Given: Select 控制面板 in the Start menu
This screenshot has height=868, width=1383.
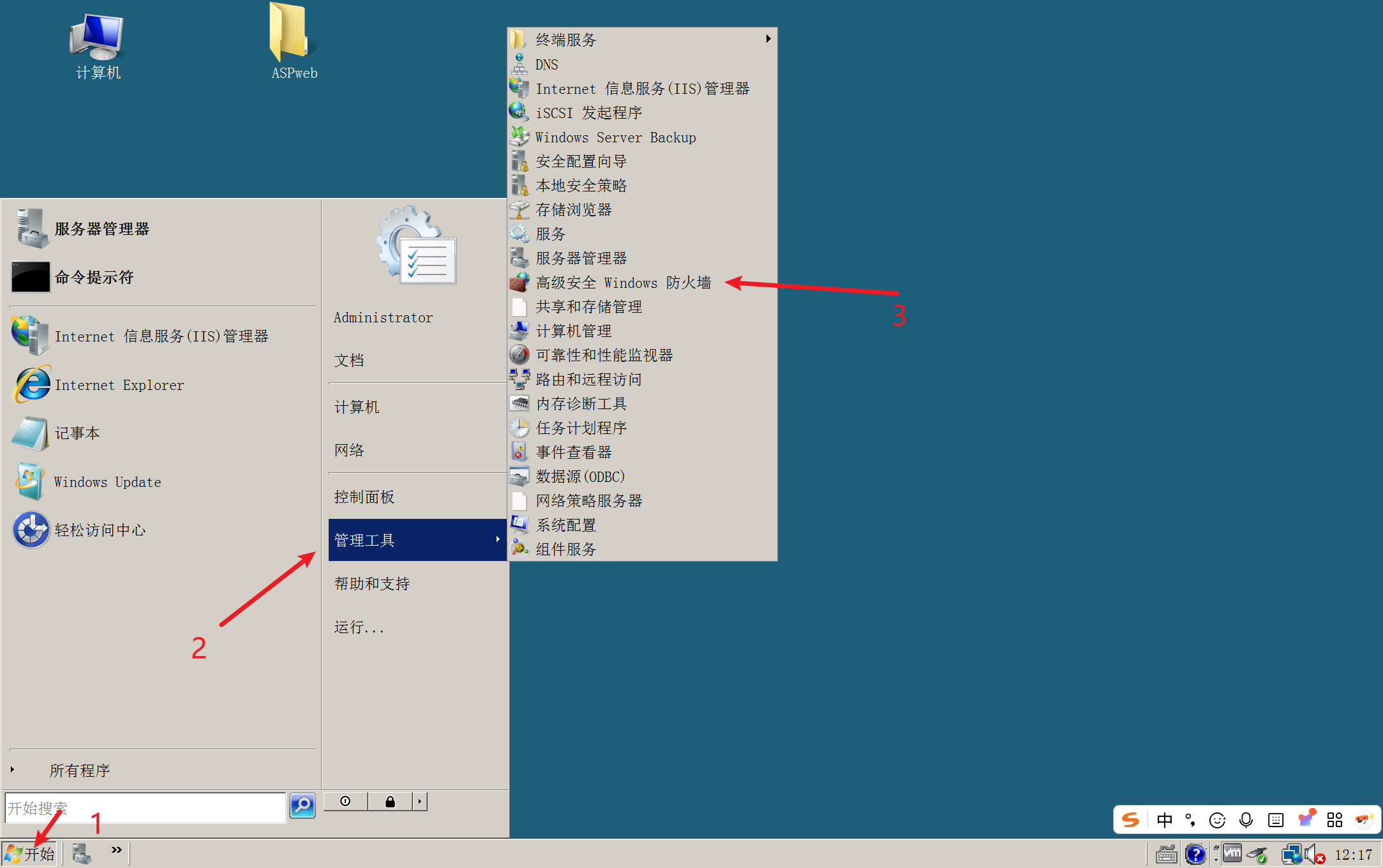Looking at the screenshot, I should (x=364, y=497).
